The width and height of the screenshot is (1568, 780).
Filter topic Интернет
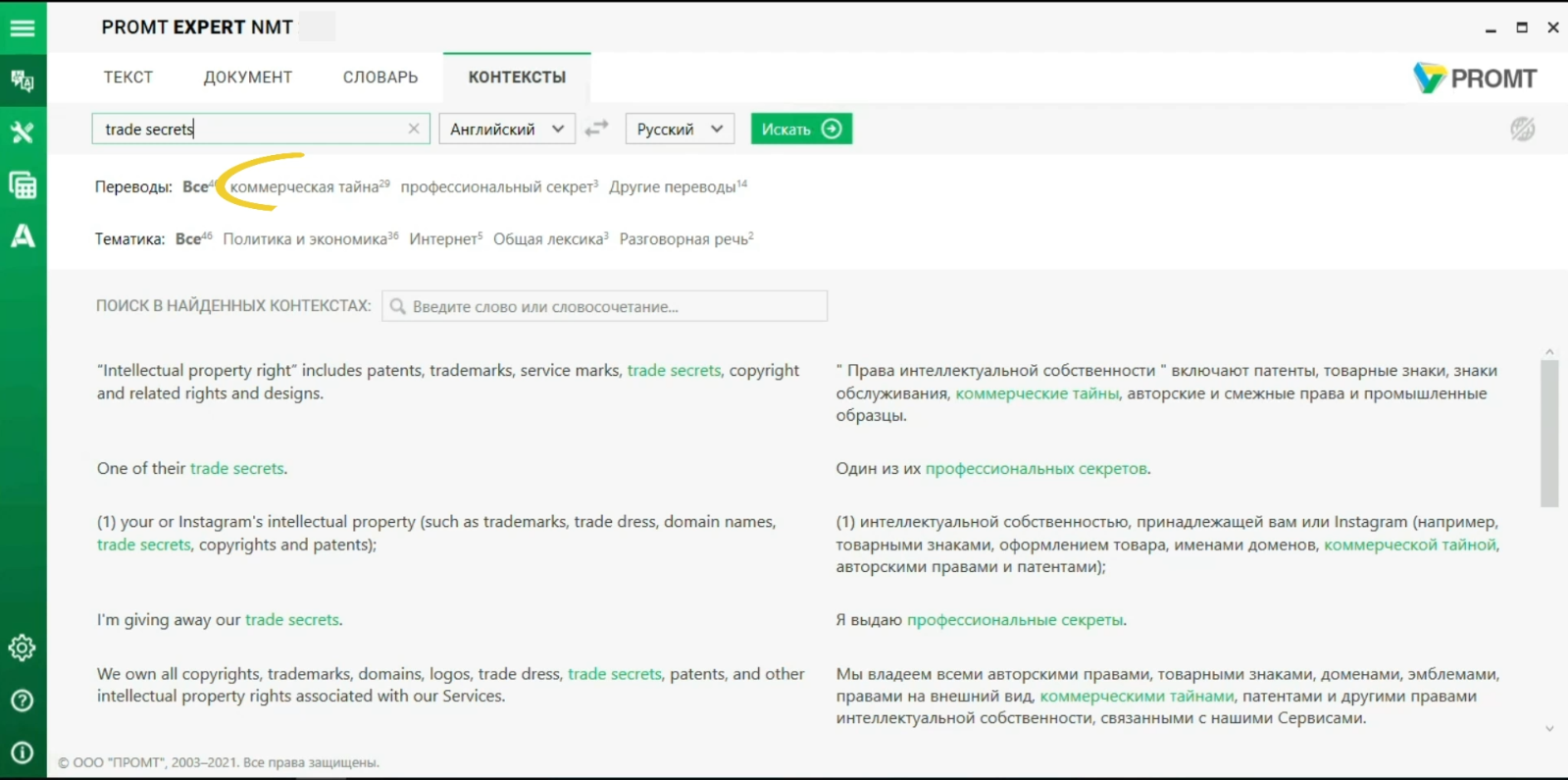445,238
